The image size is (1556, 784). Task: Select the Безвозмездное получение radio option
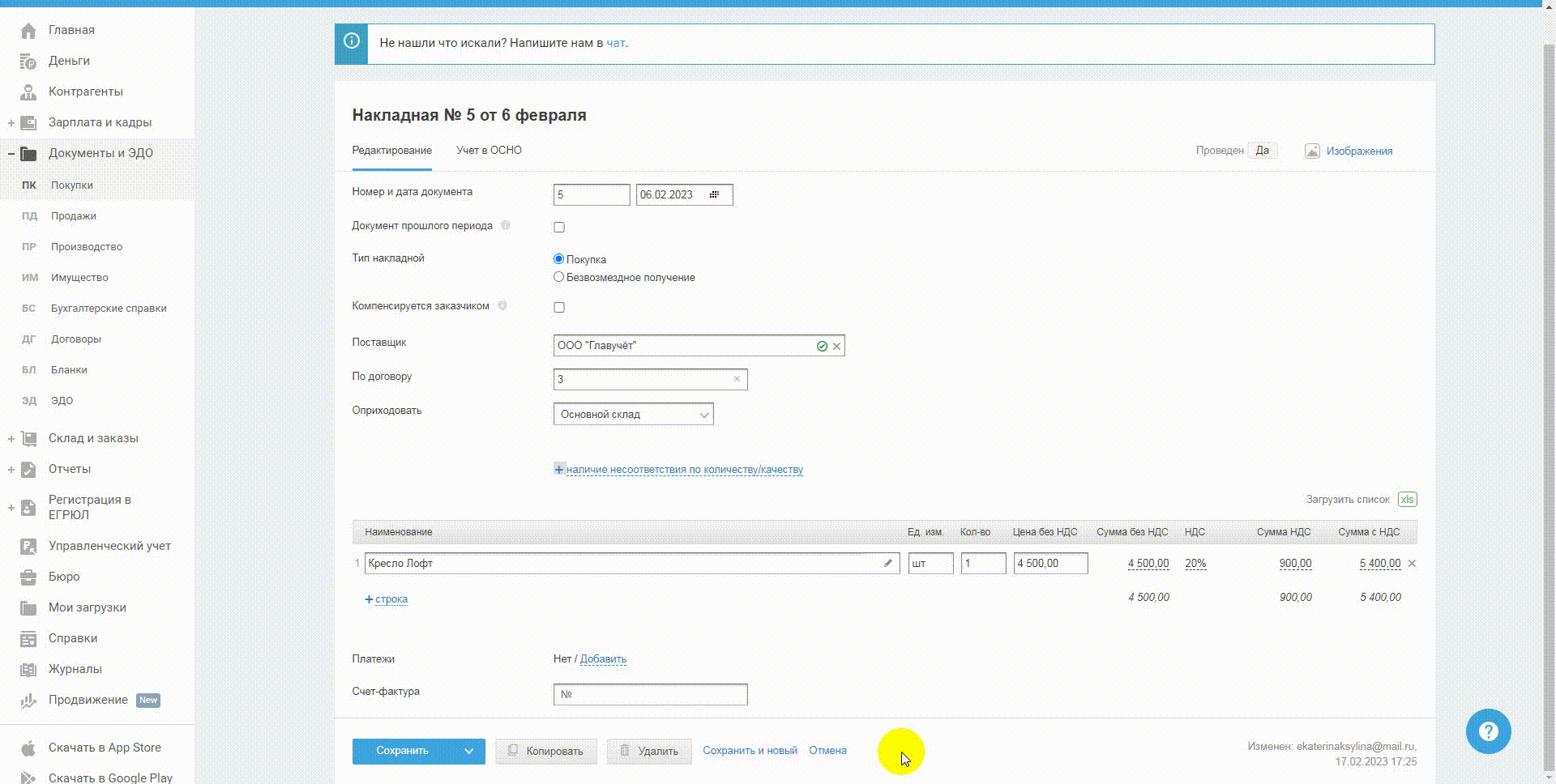click(558, 277)
